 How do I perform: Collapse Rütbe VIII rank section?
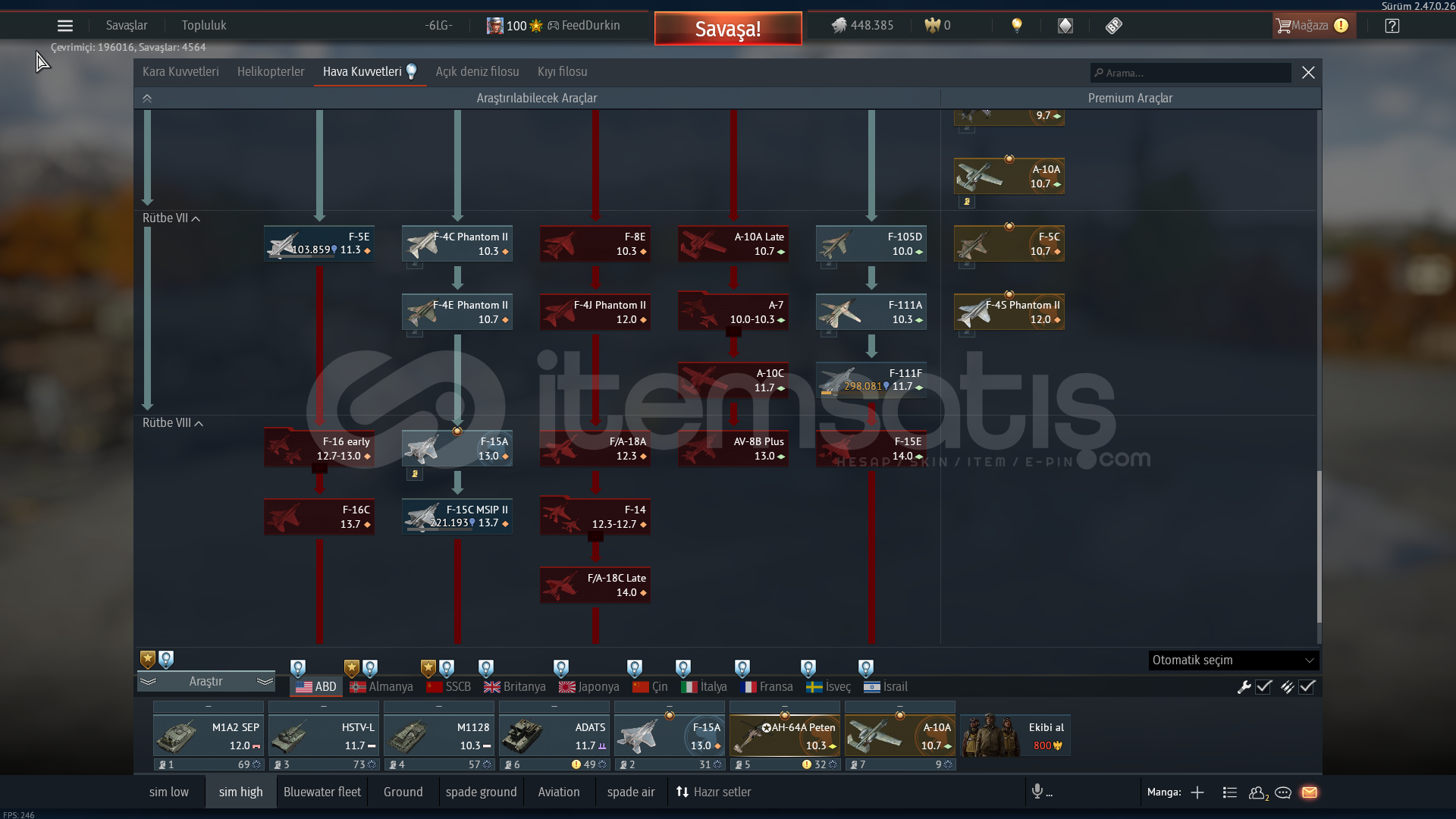173,423
